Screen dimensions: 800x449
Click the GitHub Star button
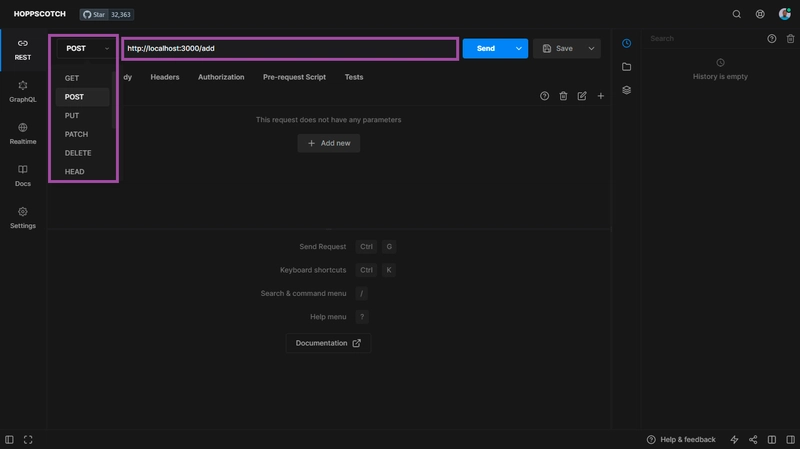[94, 14]
